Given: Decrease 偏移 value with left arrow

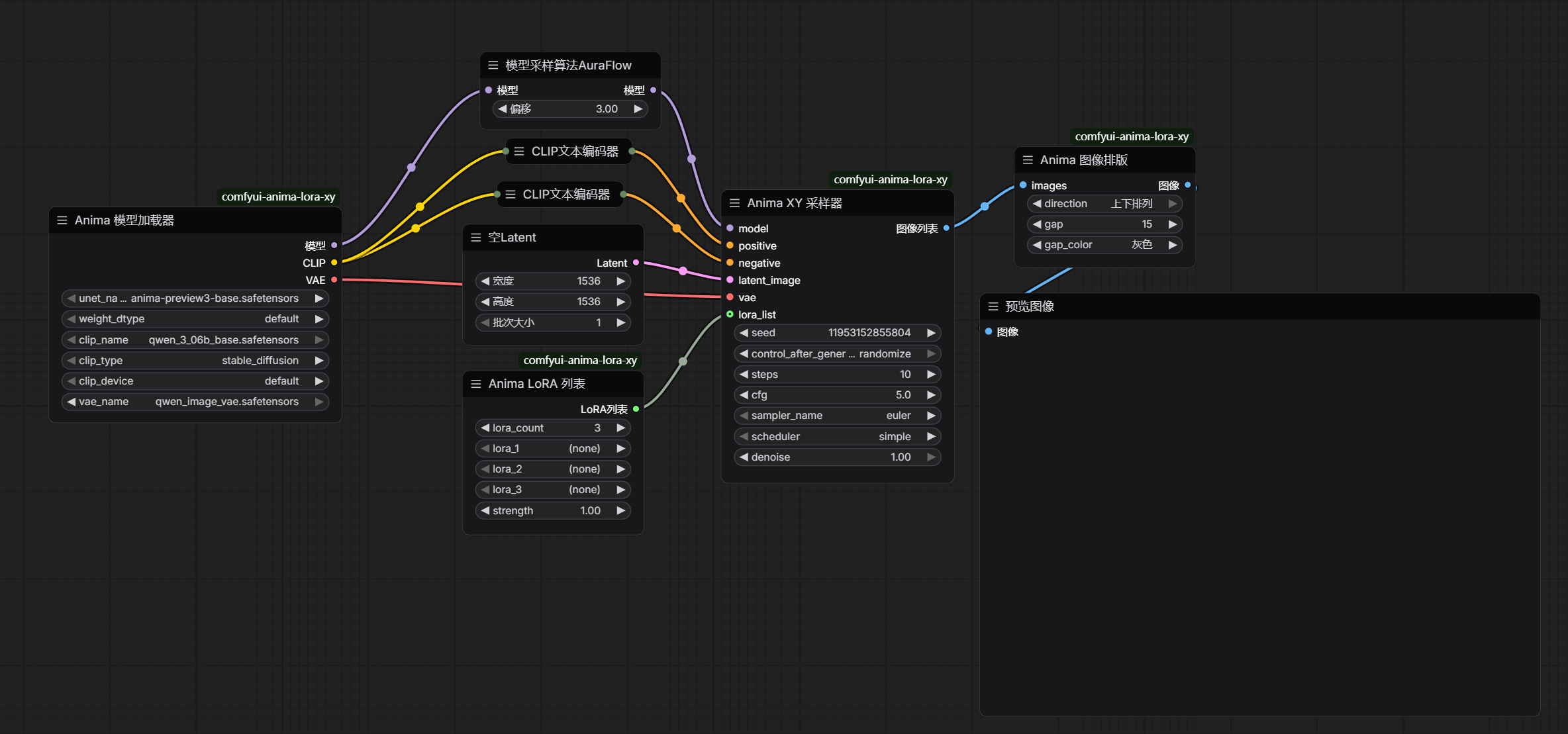Looking at the screenshot, I should click(x=502, y=109).
